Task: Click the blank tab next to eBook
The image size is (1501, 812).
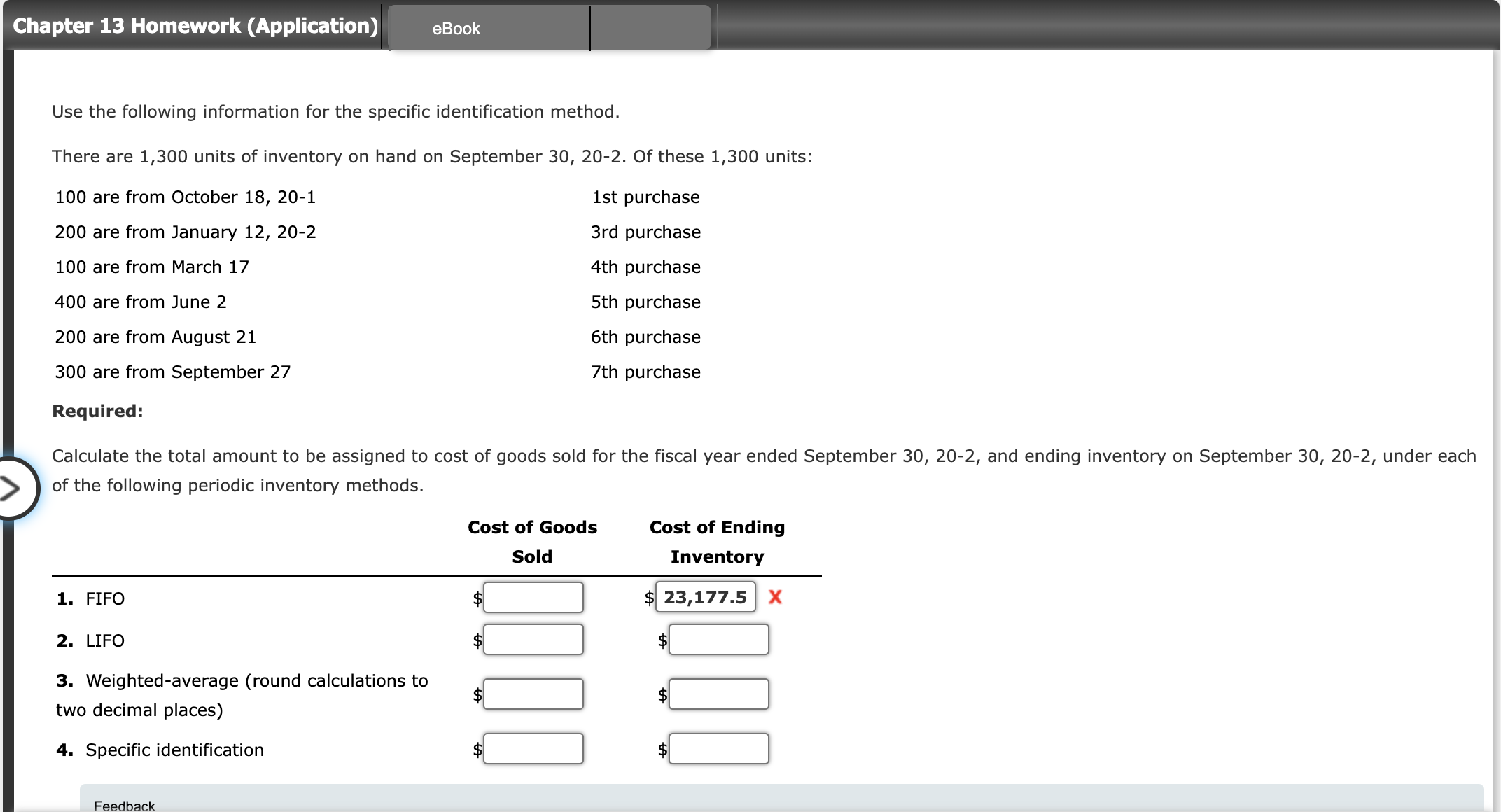Action: click(650, 29)
